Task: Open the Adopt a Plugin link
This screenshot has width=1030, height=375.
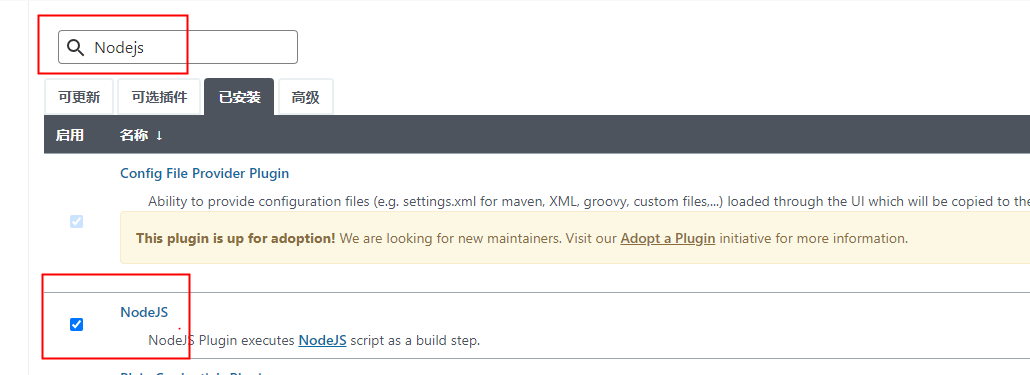Action: click(x=667, y=238)
